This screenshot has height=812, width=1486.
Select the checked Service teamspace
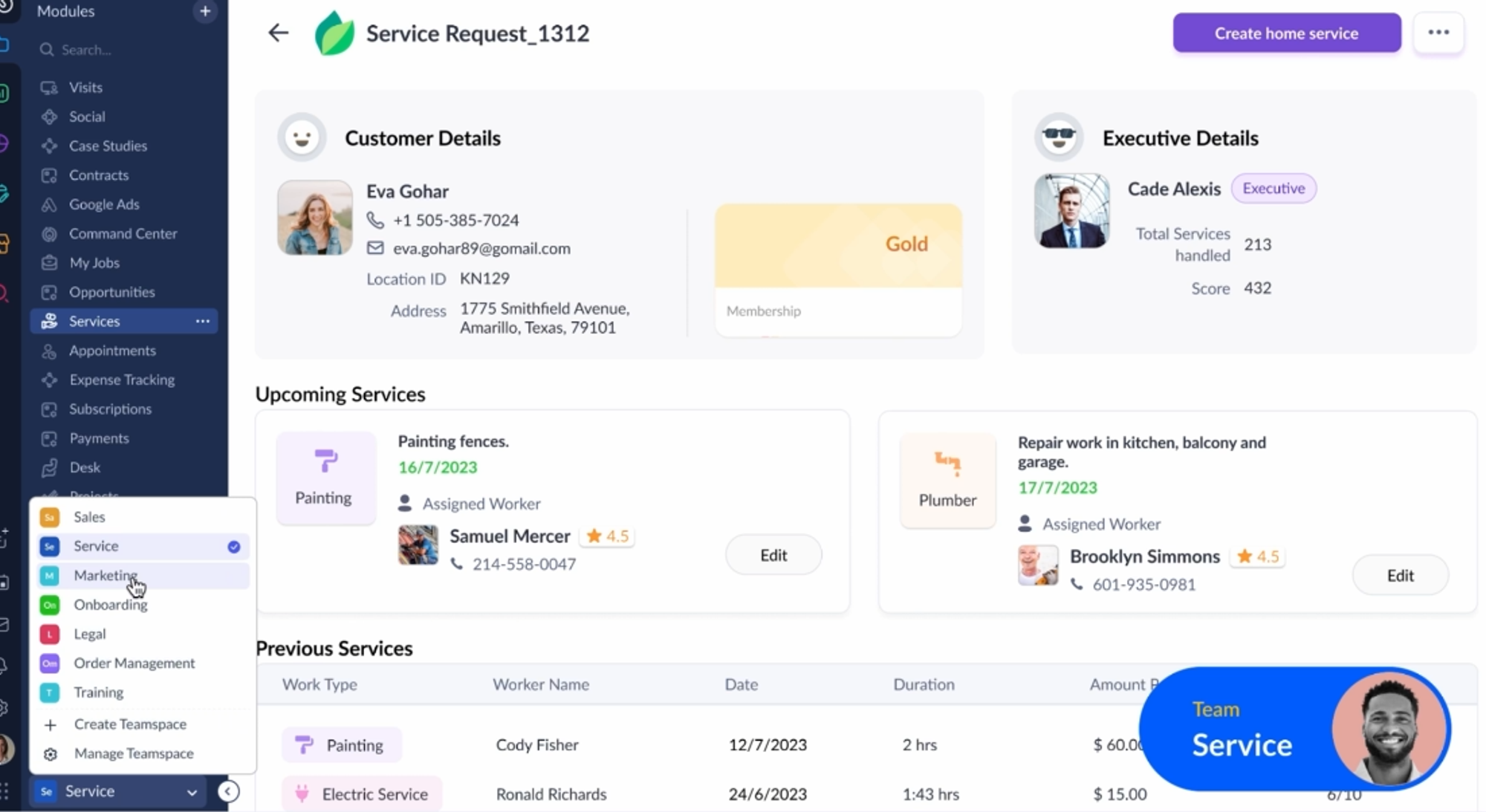(143, 546)
